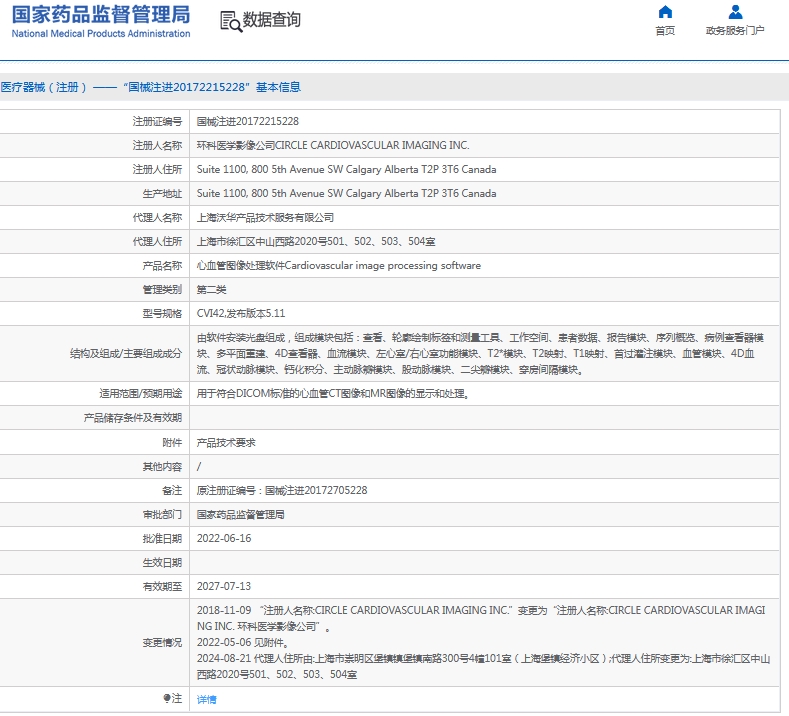Select the 数据查询 heading text
The image size is (789, 716).
click(271, 20)
